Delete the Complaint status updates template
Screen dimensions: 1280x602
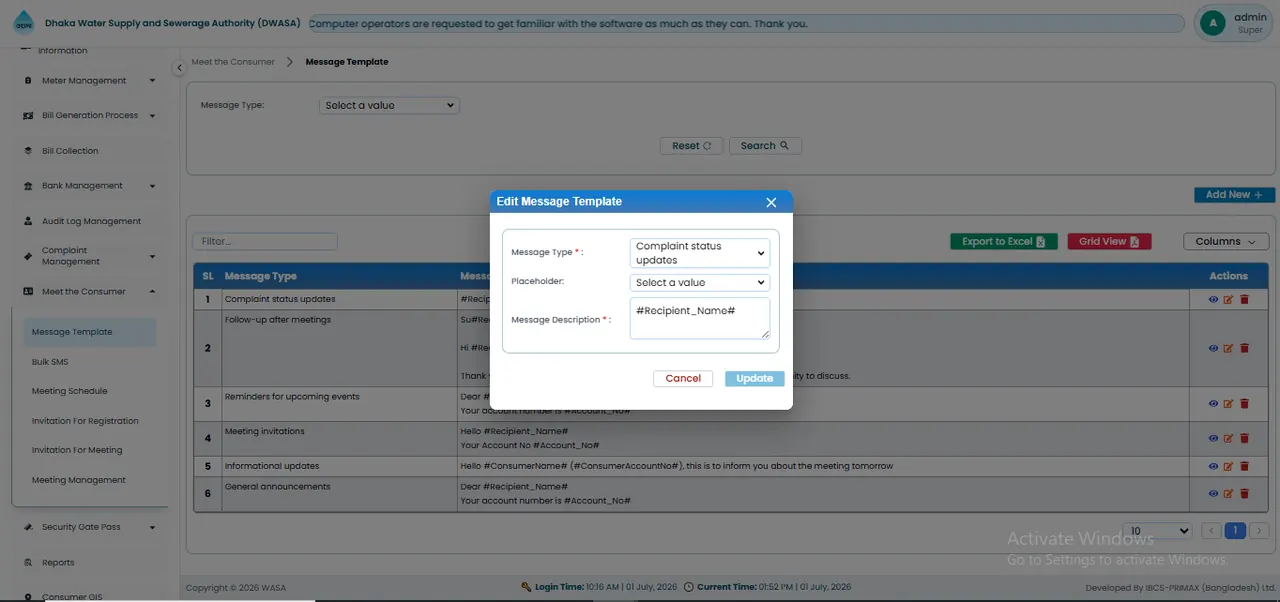(x=1245, y=299)
